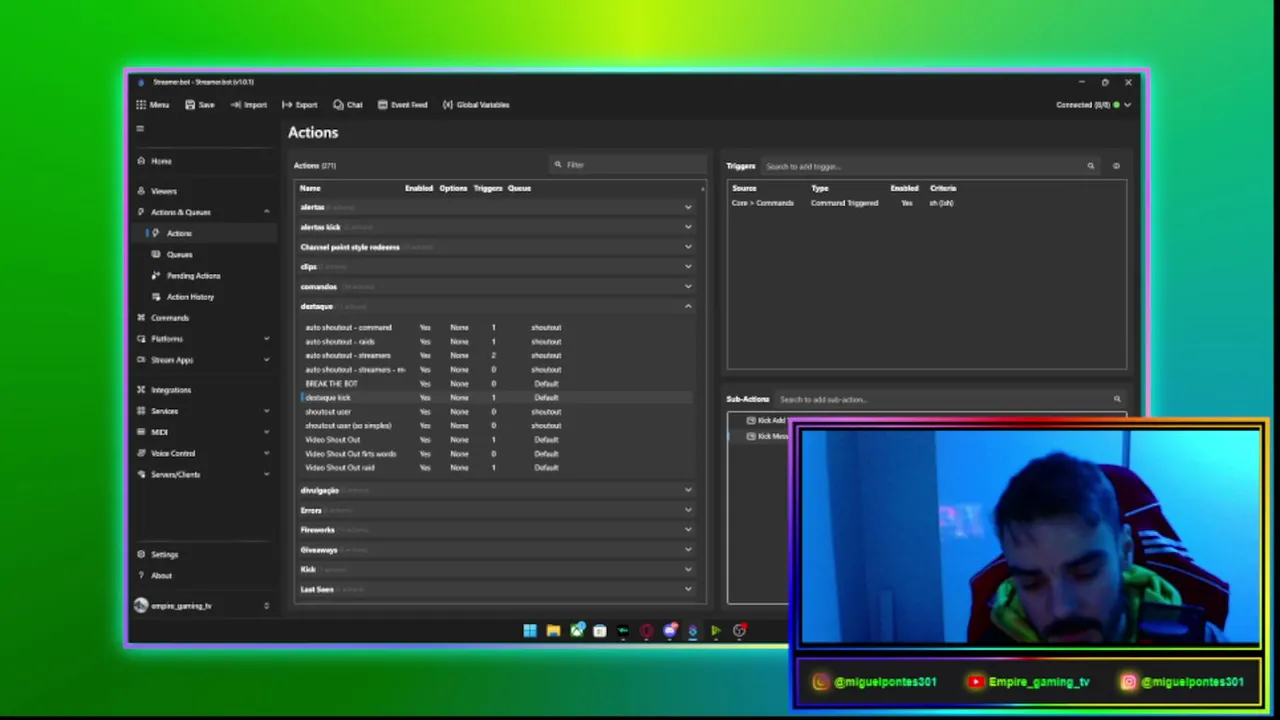
Task: Expand the Services sidebar section chevron
Action: click(x=266, y=411)
